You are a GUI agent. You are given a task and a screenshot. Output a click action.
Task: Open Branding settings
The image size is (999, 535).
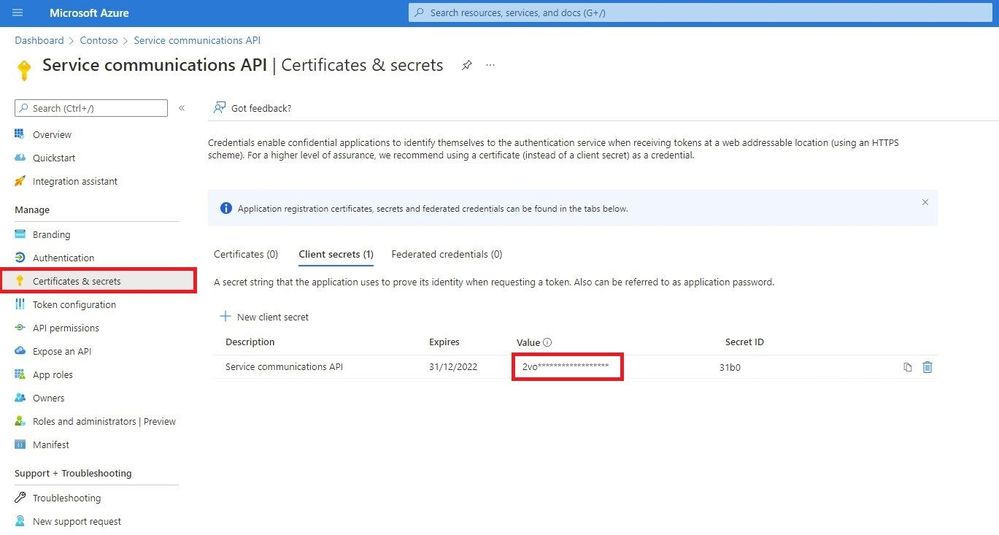coord(52,234)
